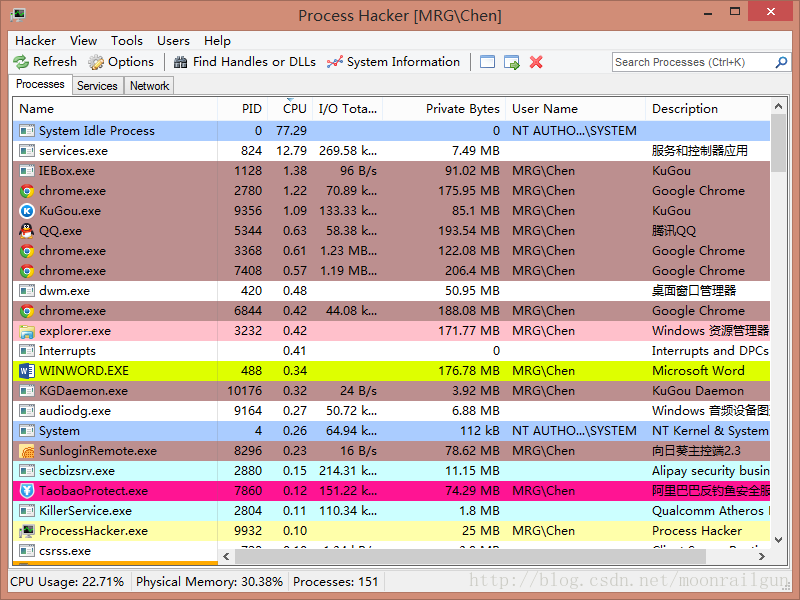Screen dimensions: 800x600
Task: Click the vertical scrollbar up arrow
Action: tap(778, 106)
